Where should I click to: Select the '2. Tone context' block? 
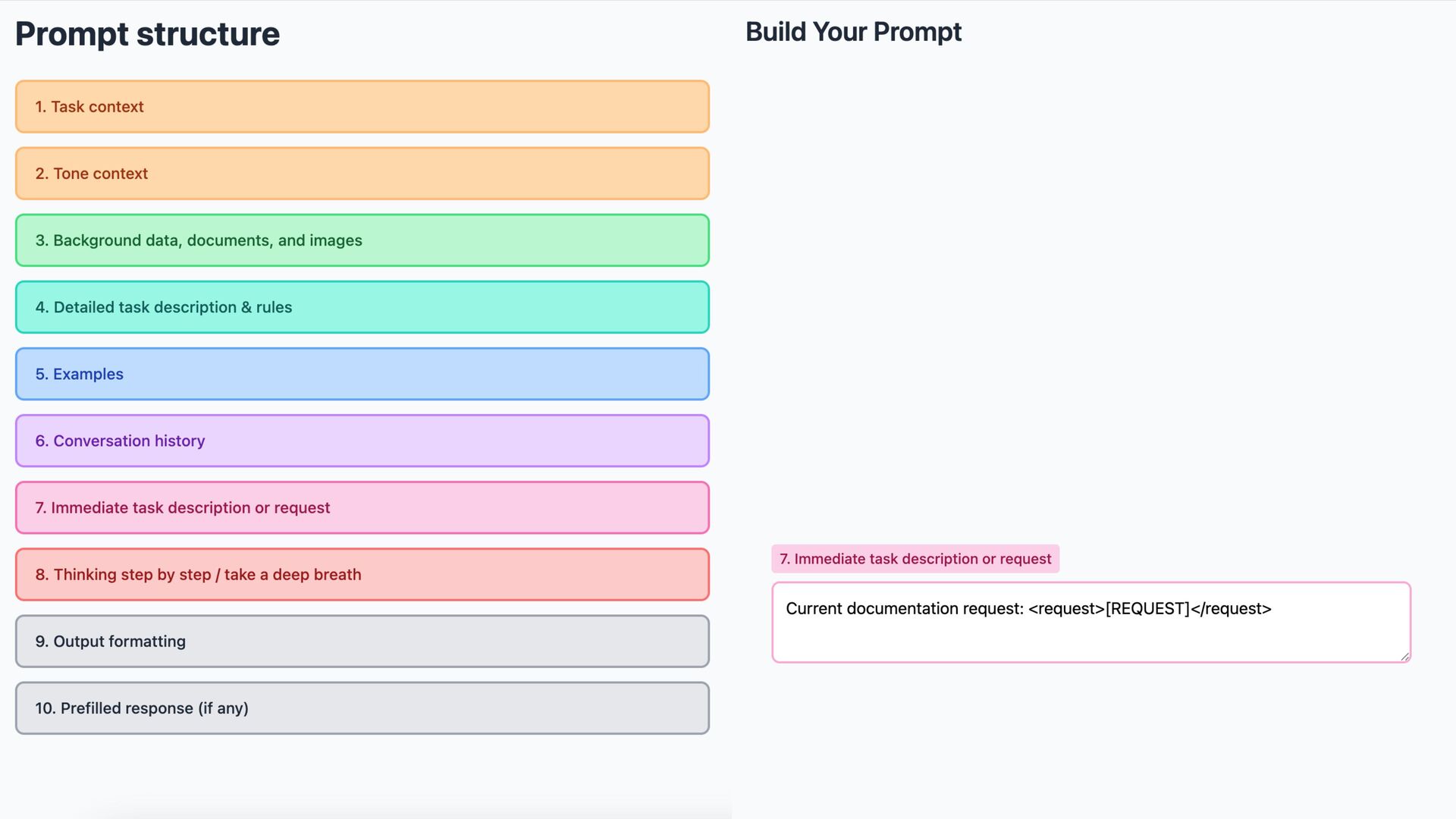point(362,174)
